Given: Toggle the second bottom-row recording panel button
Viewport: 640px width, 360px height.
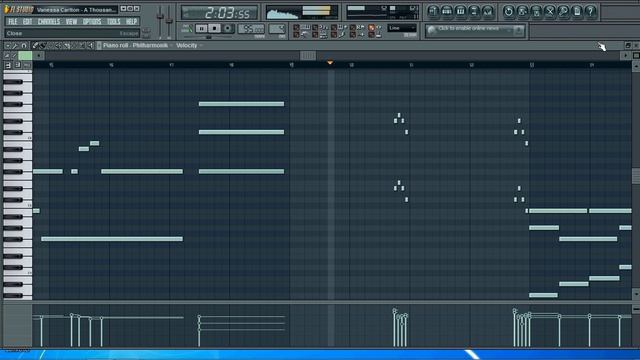Looking at the screenshot, I should coord(315,35).
